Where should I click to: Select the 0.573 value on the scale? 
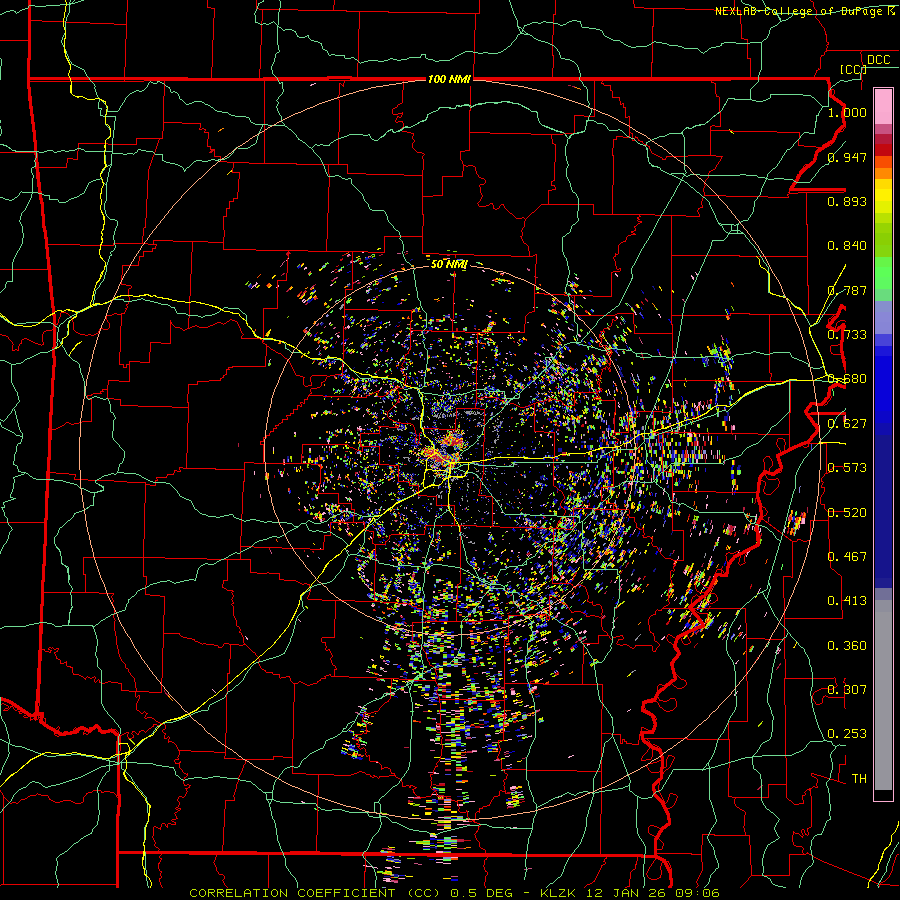(847, 468)
